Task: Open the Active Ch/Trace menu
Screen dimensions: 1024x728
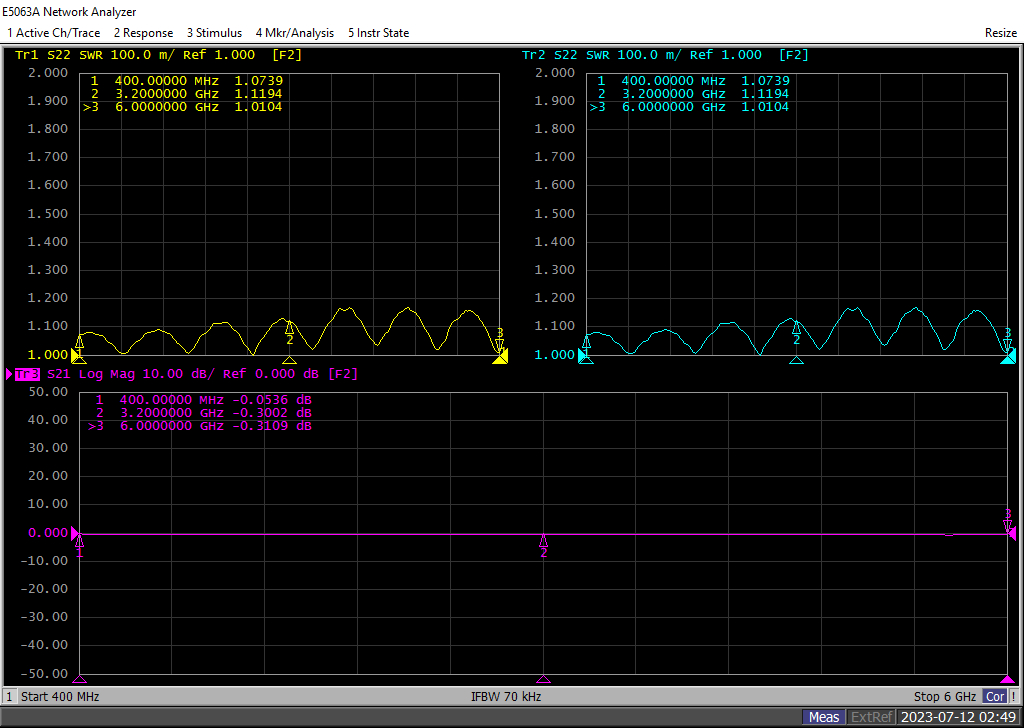Action: point(54,33)
